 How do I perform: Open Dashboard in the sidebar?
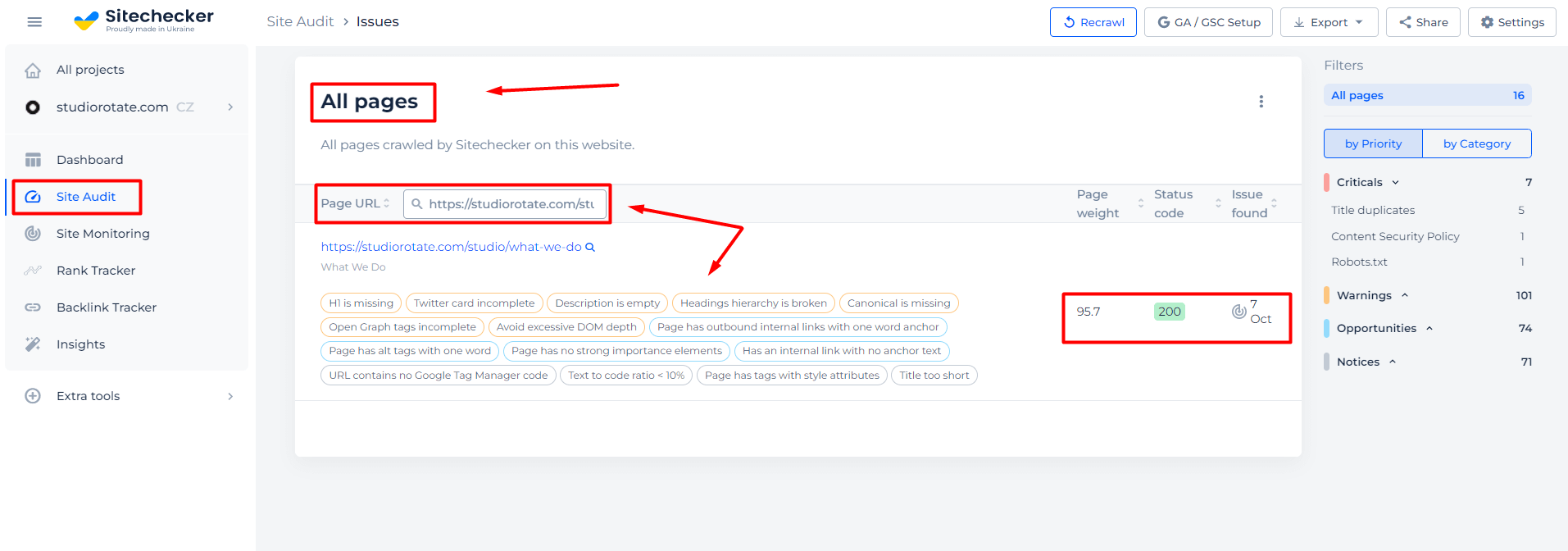point(90,160)
